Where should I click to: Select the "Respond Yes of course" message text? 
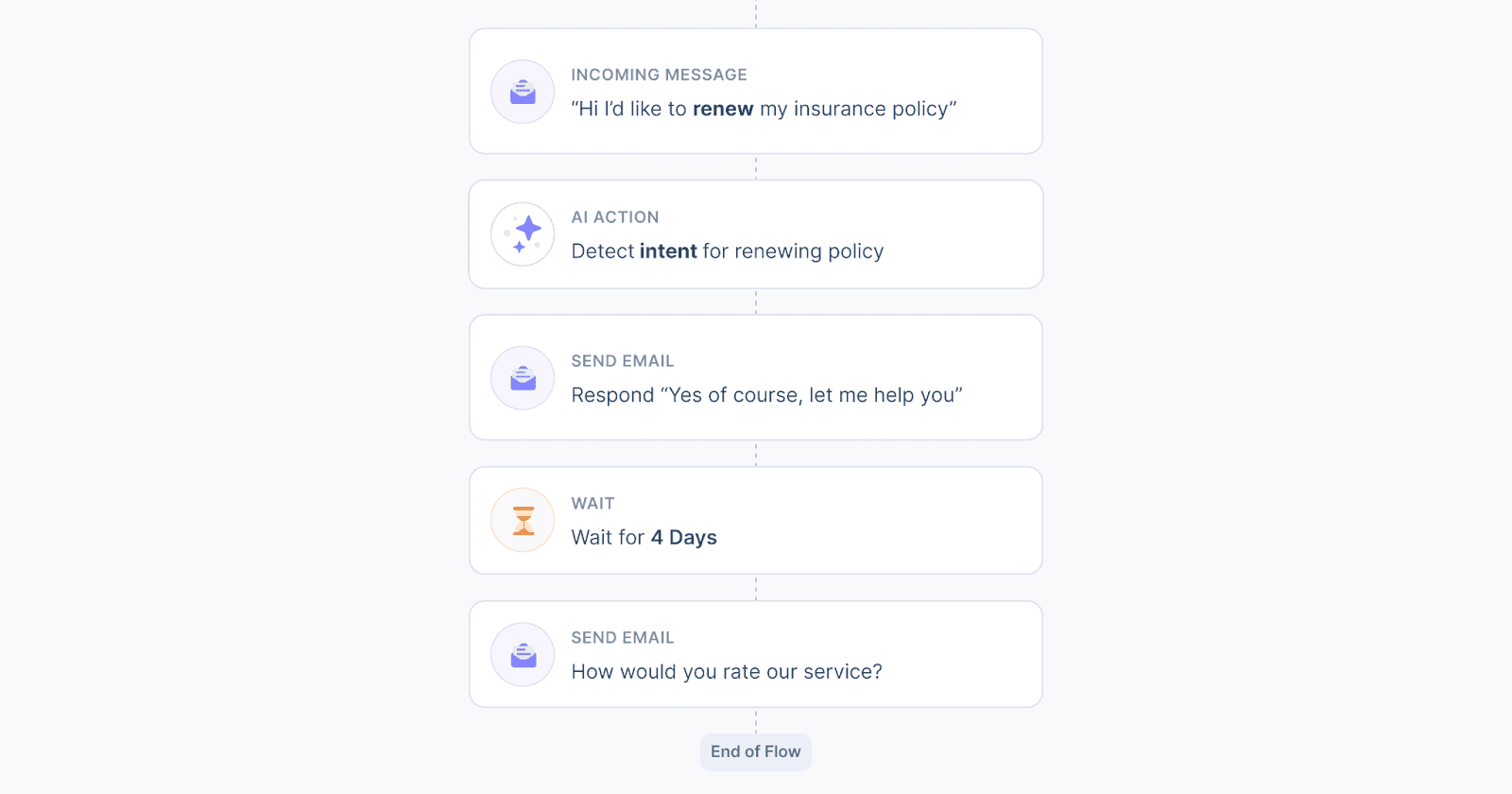coord(766,395)
